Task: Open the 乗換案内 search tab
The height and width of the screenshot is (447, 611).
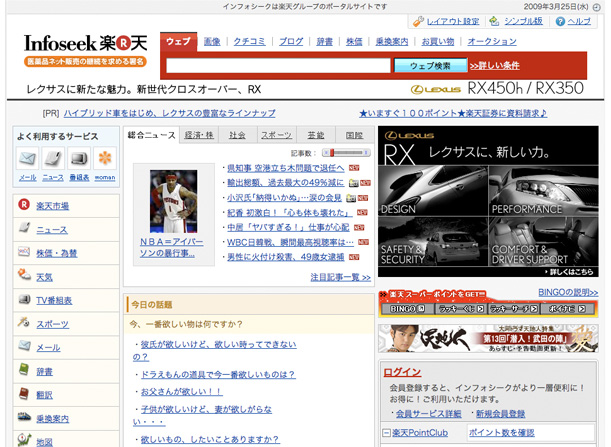Action: pyautogui.click(x=392, y=42)
